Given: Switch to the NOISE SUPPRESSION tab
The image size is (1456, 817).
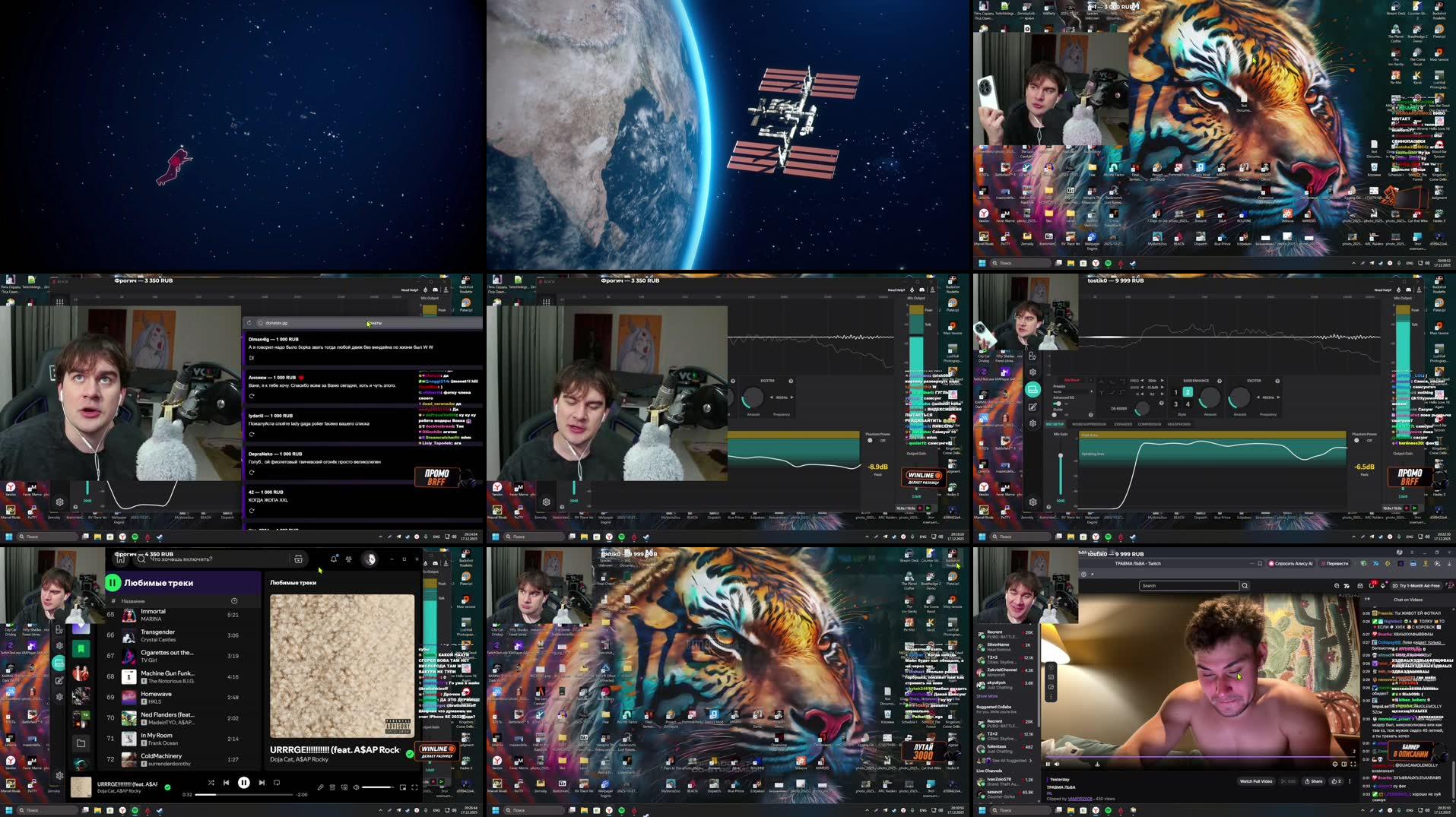Looking at the screenshot, I should coord(1090,424).
